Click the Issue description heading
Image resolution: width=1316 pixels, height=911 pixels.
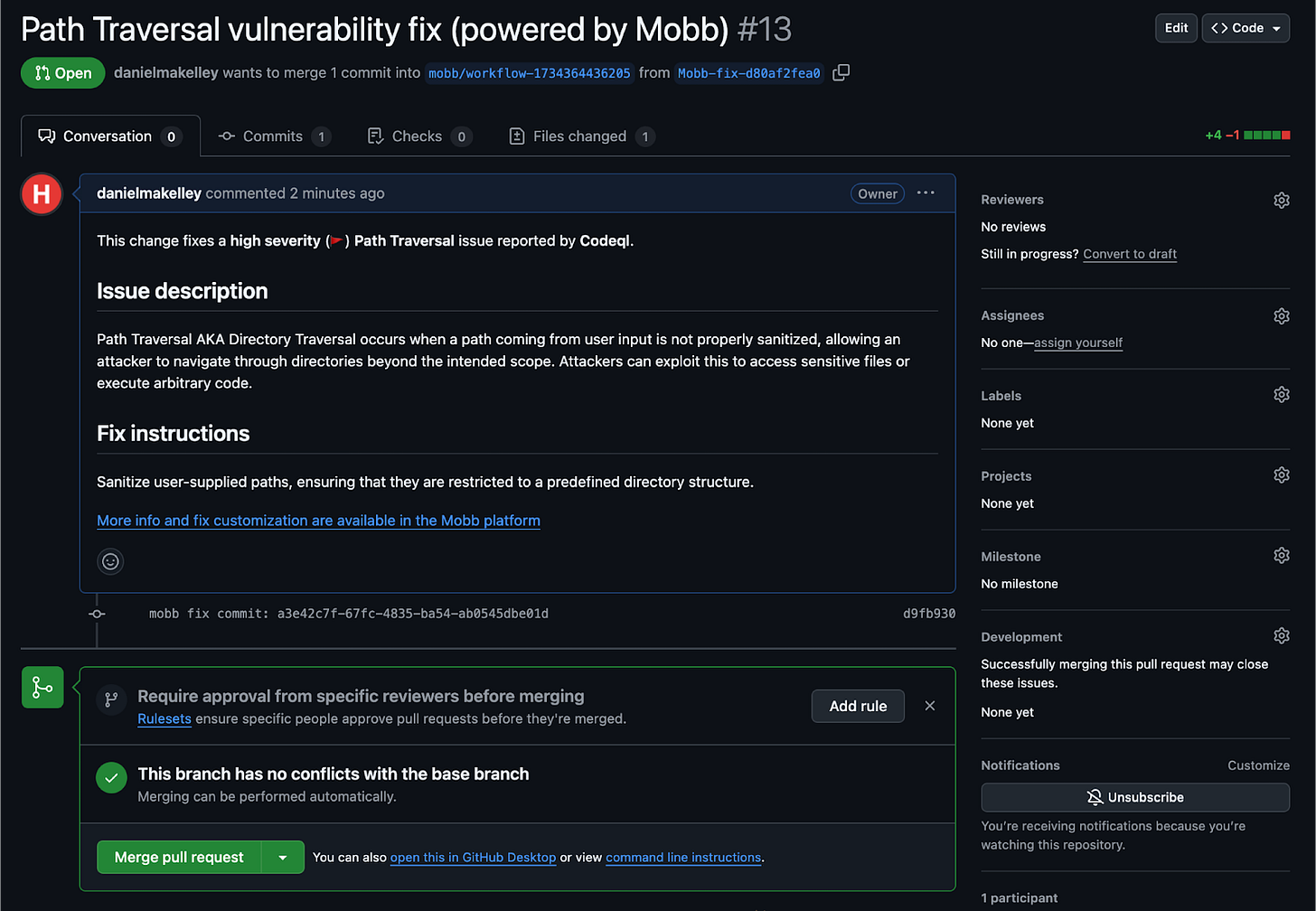point(183,291)
